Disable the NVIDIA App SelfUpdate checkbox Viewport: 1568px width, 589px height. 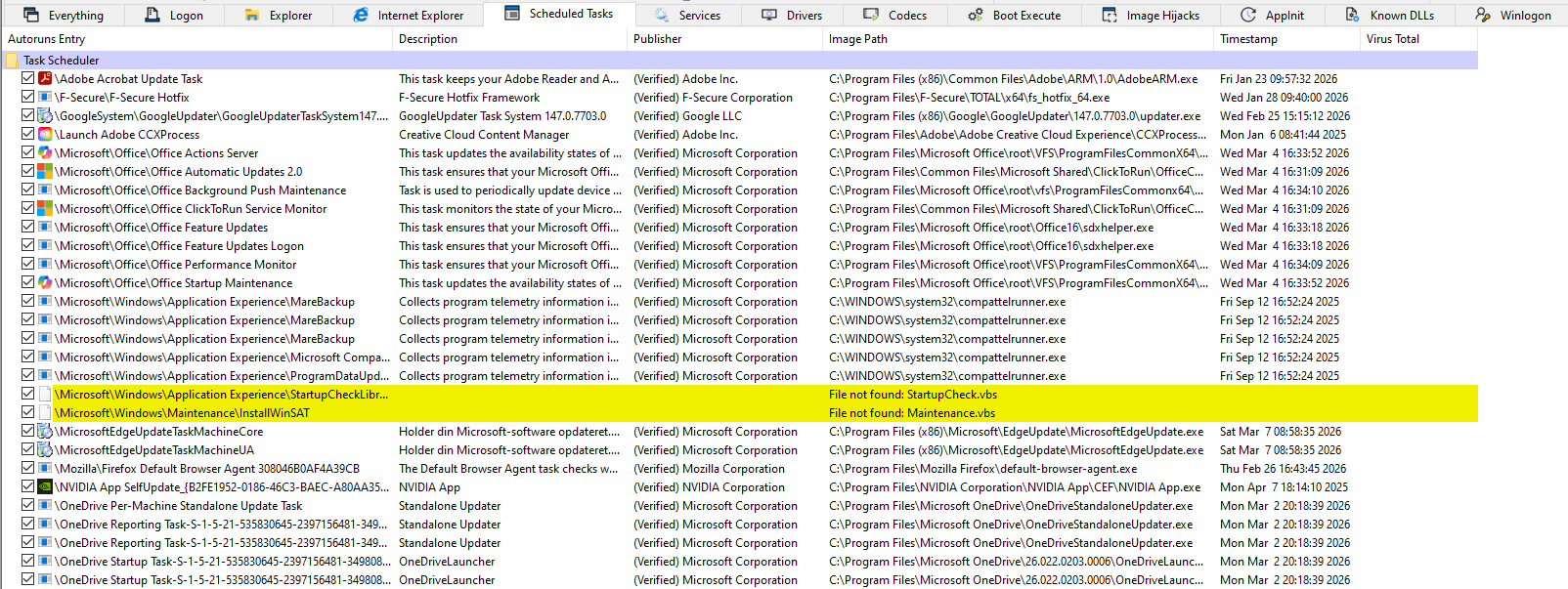[27, 486]
